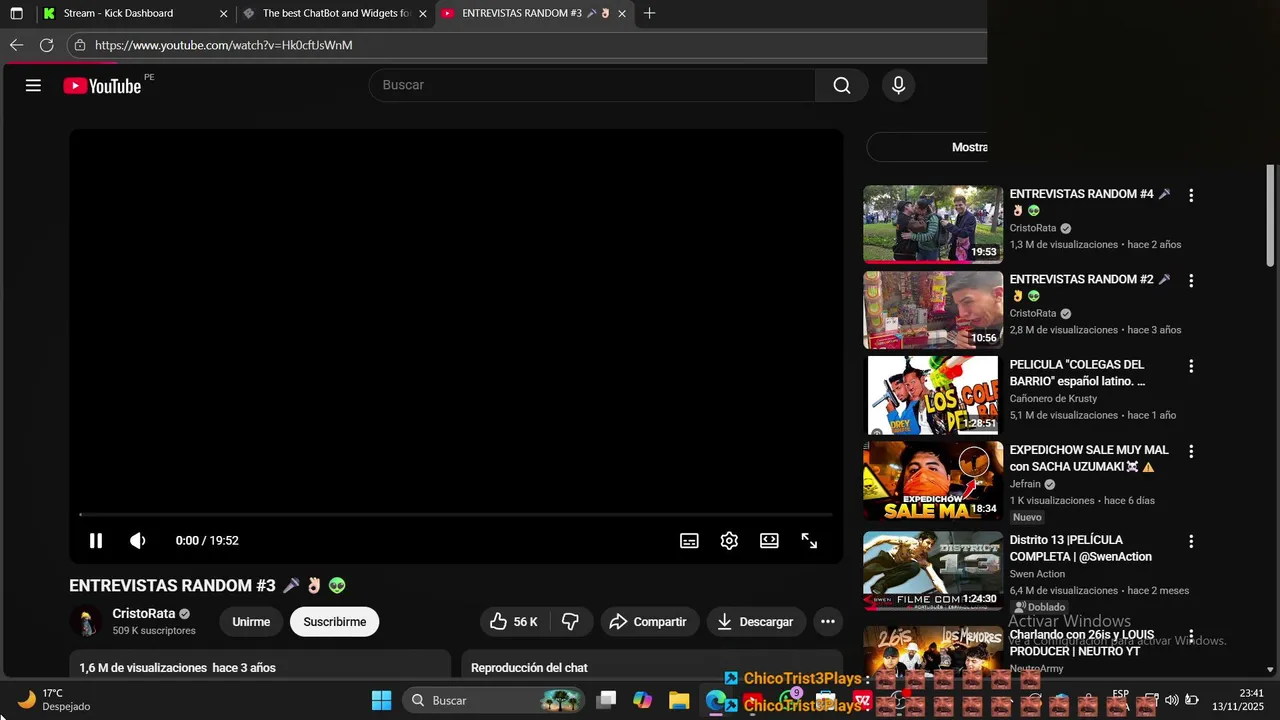Click Swen Action channel name

tap(1037, 574)
